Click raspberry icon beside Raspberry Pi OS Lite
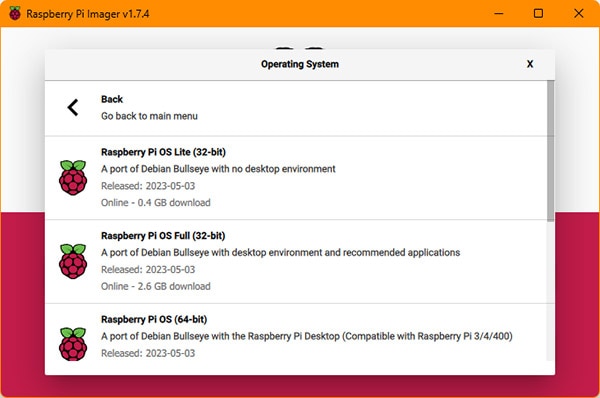Image resolution: width=600 pixels, height=398 pixels. (73, 178)
